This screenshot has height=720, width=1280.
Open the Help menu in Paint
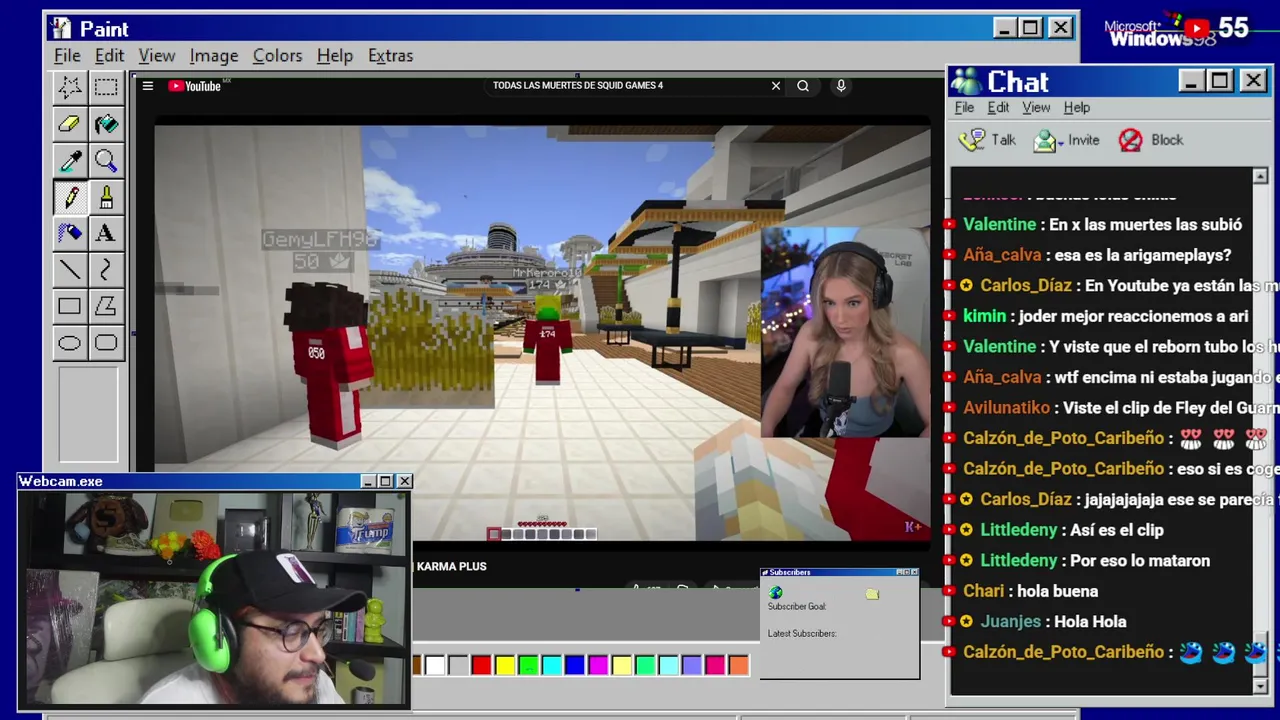pos(335,56)
